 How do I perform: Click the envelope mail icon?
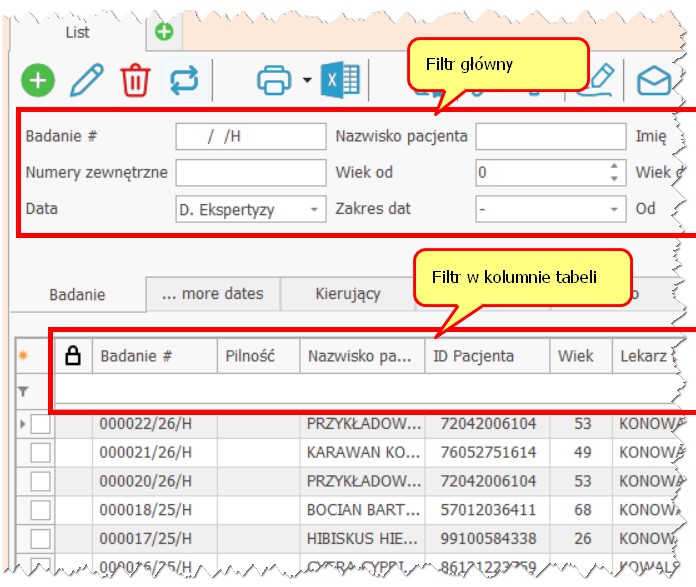(654, 79)
